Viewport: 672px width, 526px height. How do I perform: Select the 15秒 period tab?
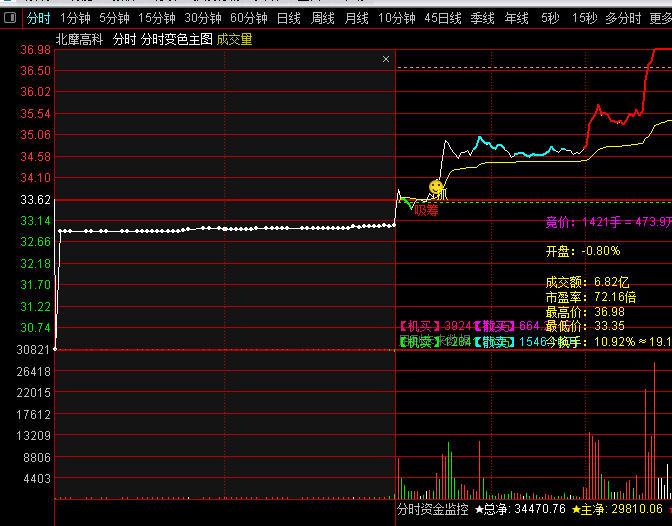coord(584,18)
